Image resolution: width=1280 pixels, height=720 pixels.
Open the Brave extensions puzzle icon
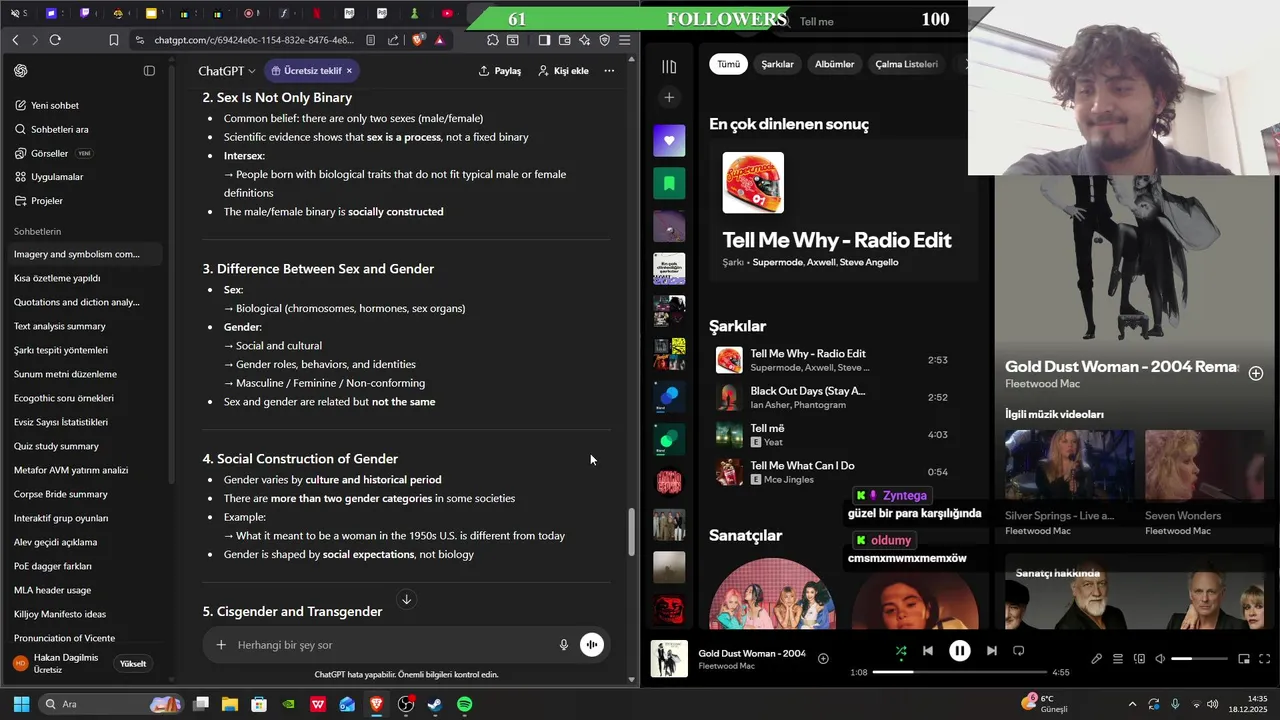coord(493,40)
